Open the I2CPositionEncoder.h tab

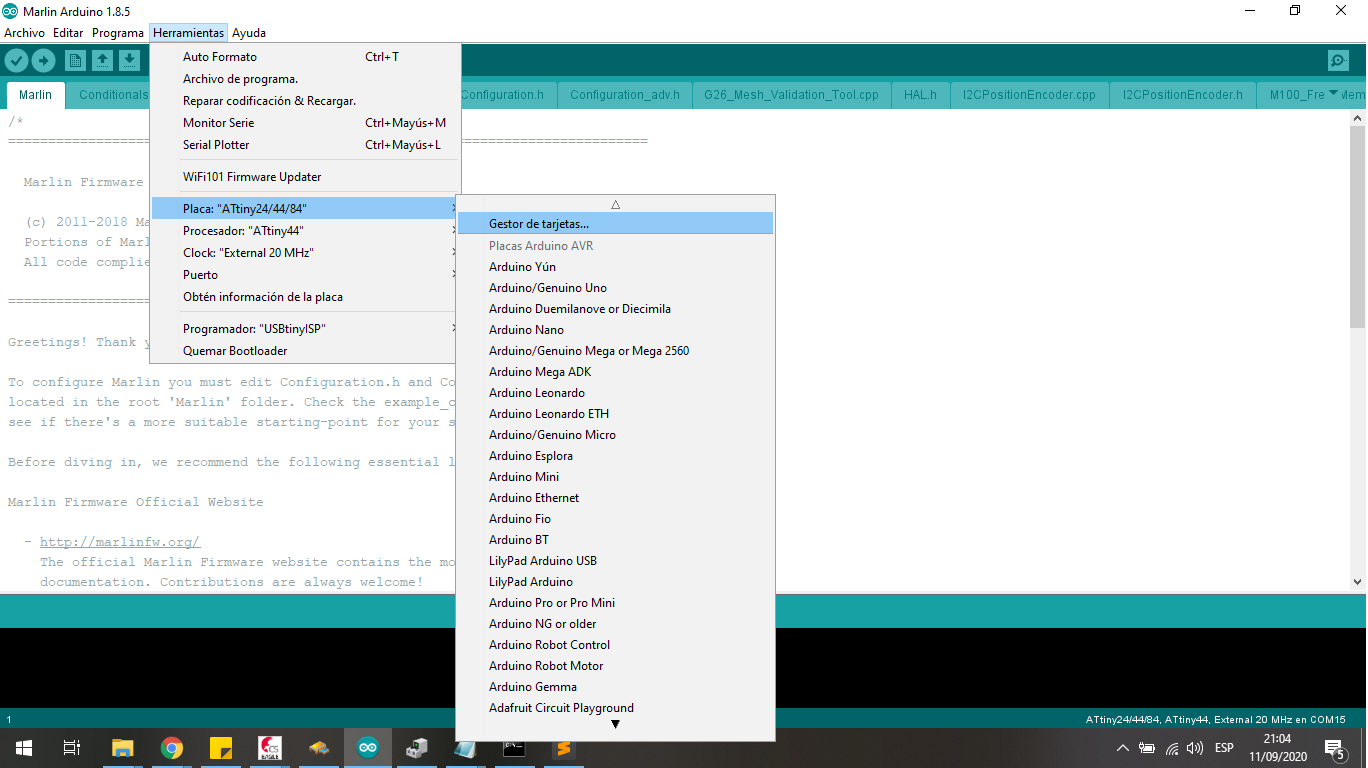point(1183,95)
